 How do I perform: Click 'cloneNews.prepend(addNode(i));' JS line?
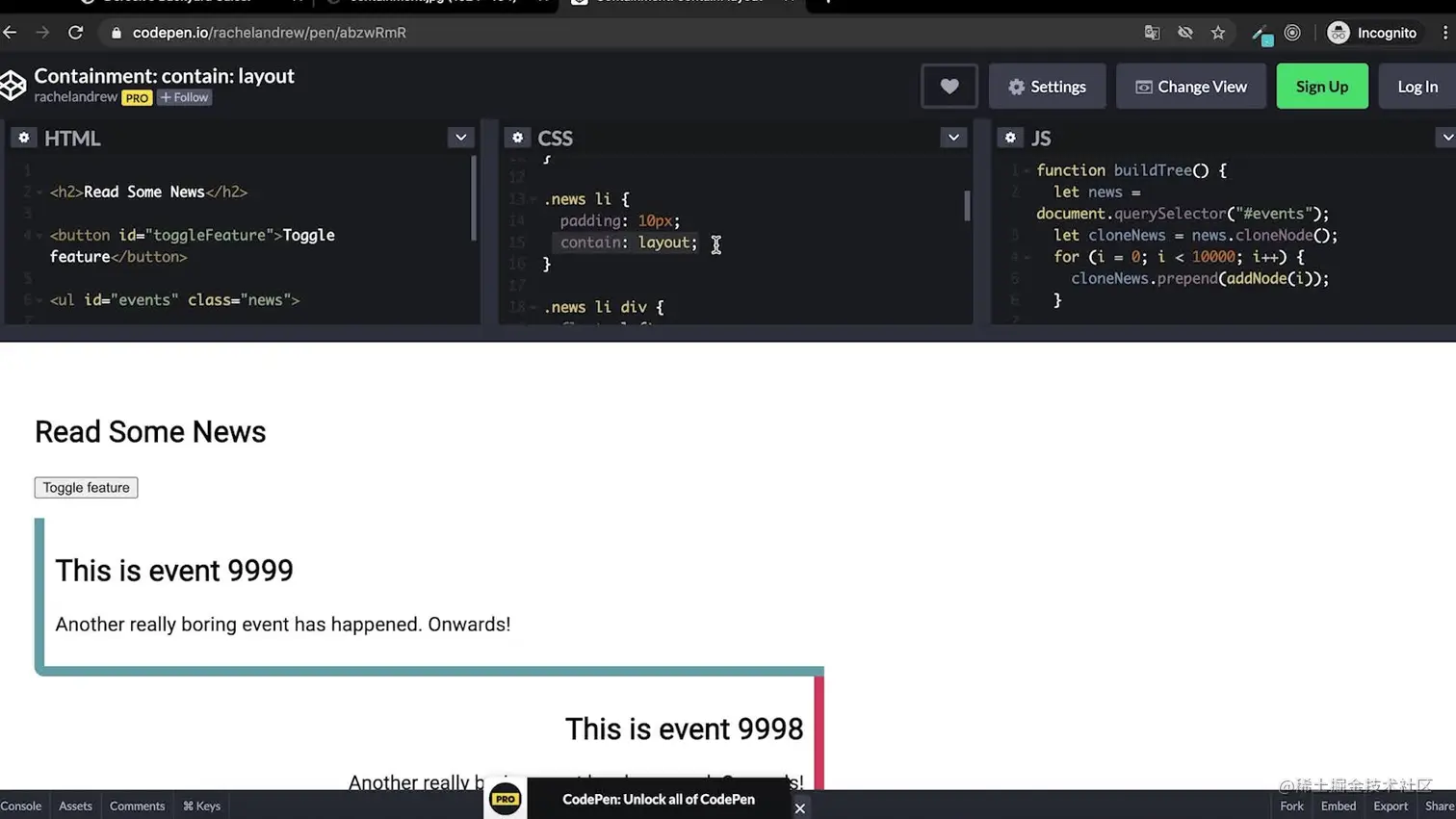[1200, 278]
